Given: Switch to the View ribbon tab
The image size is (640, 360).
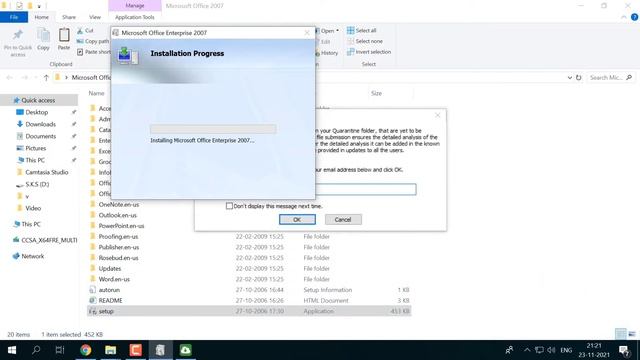Looking at the screenshot, I should click(x=95, y=17).
